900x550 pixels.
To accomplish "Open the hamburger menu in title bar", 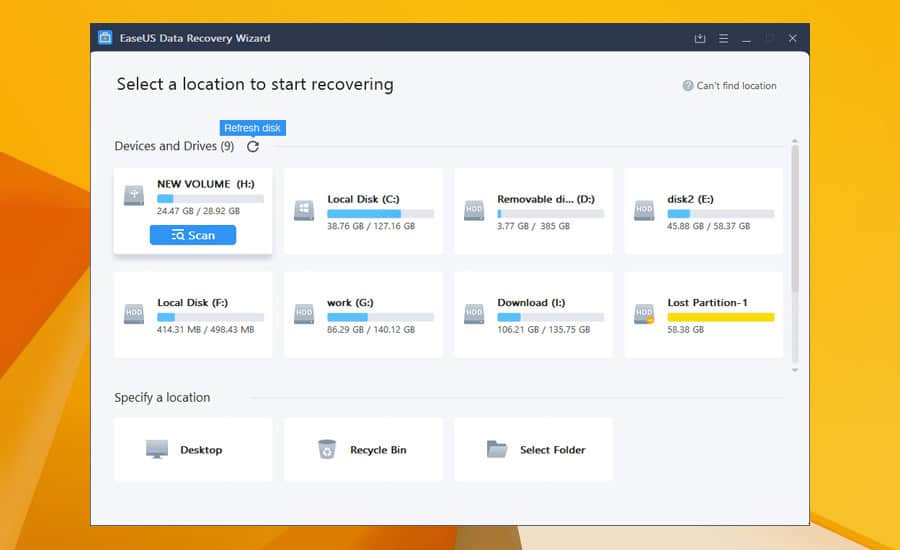I will (723, 38).
